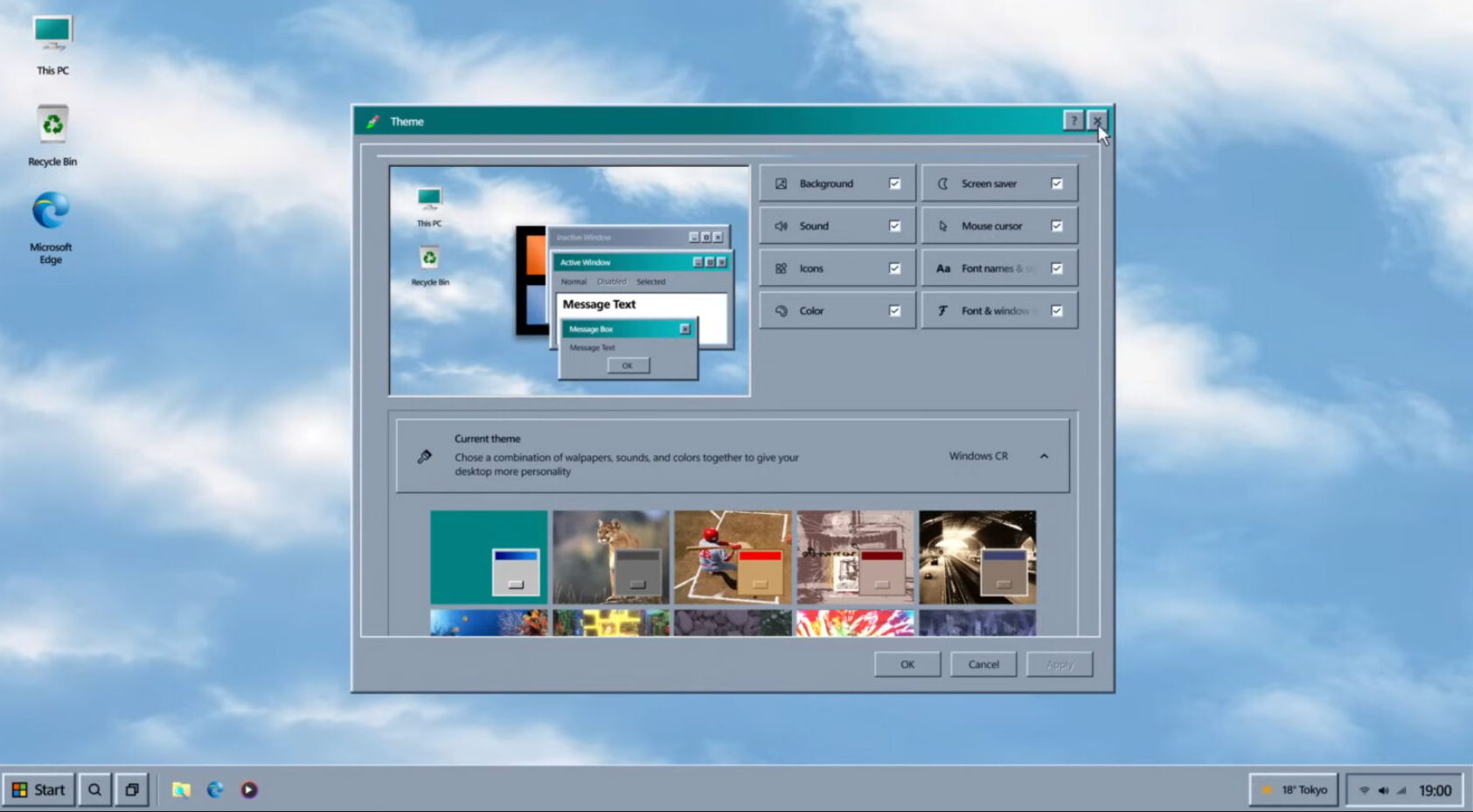Viewport: 1473px width, 812px height.
Task: Click the Screen saver moon icon
Action: pos(942,184)
